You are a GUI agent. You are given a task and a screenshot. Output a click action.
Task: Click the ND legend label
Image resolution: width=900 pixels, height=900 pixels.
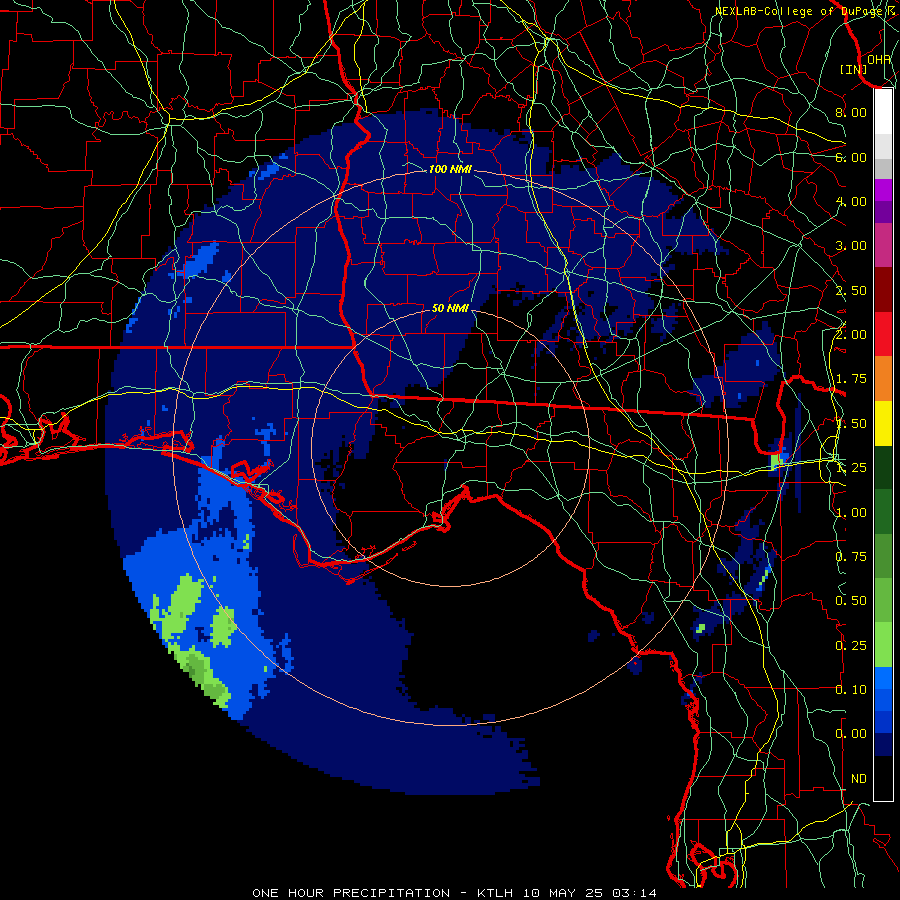tap(859, 779)
